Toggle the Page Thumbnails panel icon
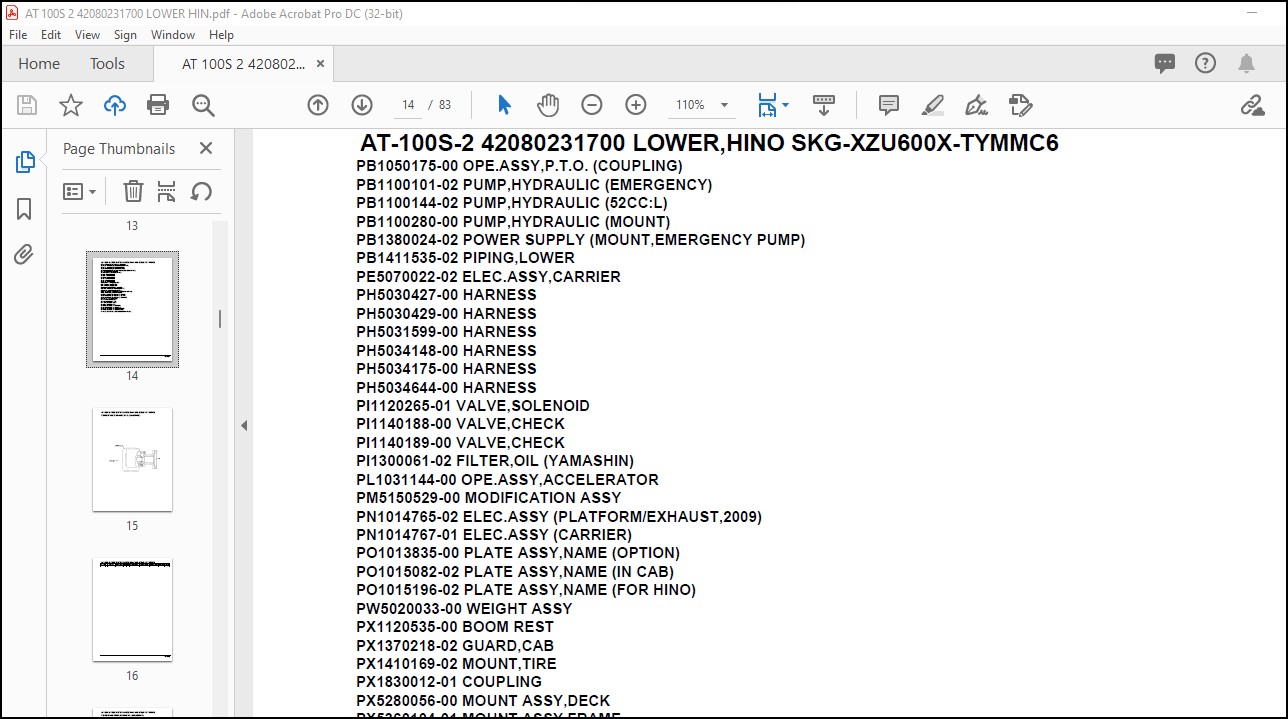1288x719 pixels. click(25, 161)
